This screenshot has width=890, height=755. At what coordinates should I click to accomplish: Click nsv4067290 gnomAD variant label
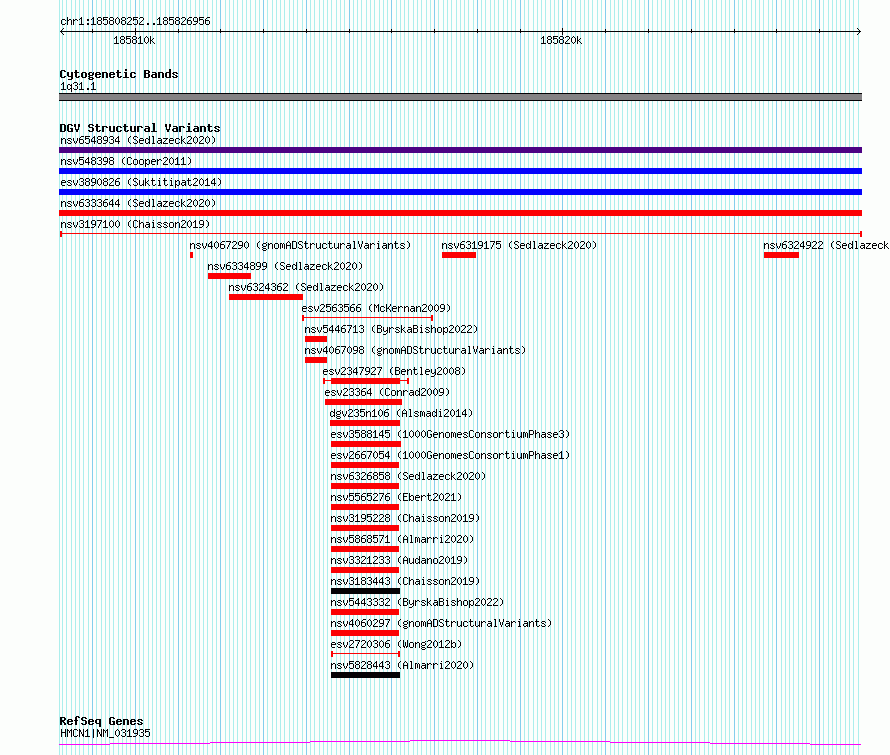300,245
